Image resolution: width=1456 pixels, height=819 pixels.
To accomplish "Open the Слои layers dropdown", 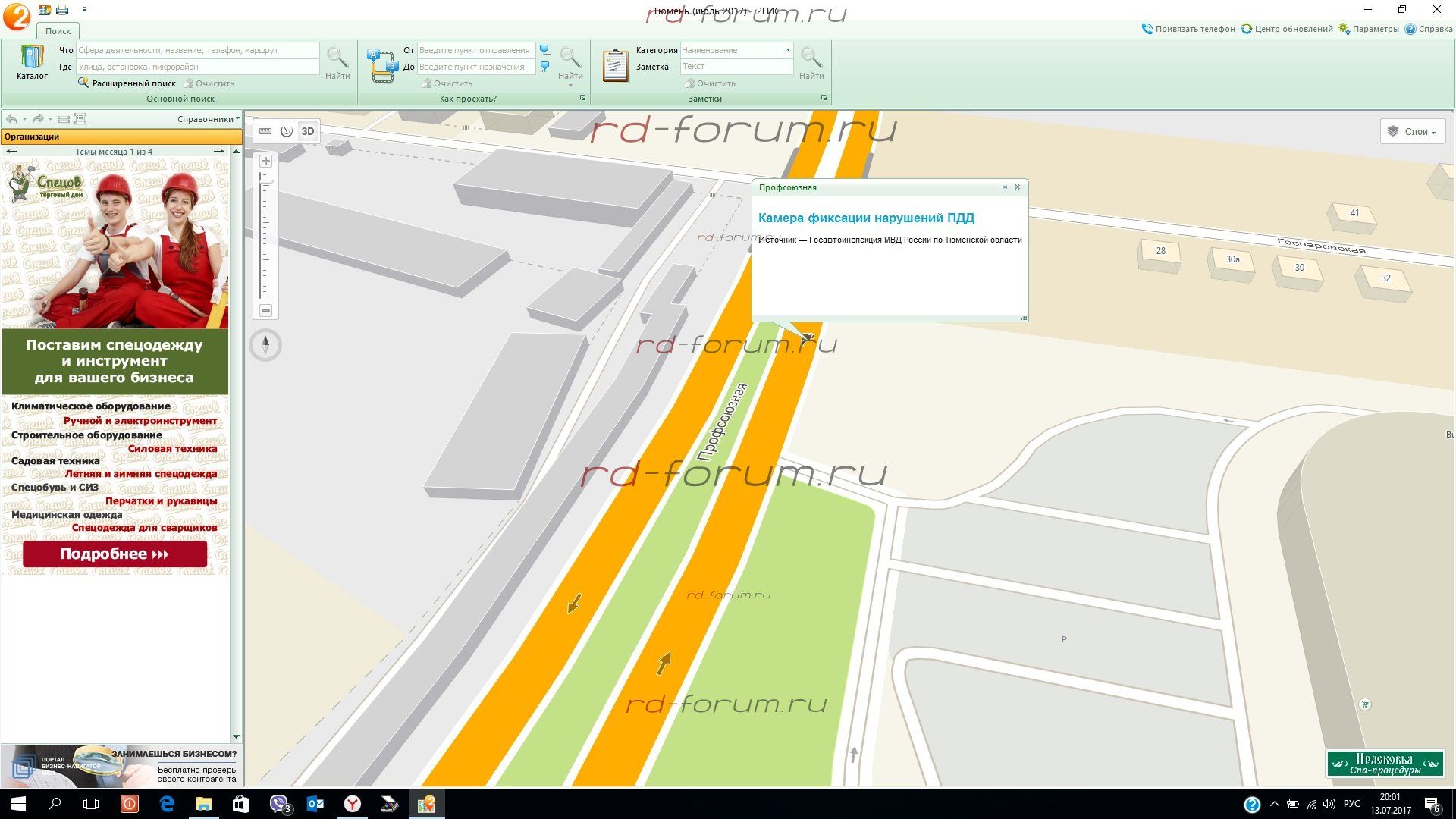I will coord(1412,131).
